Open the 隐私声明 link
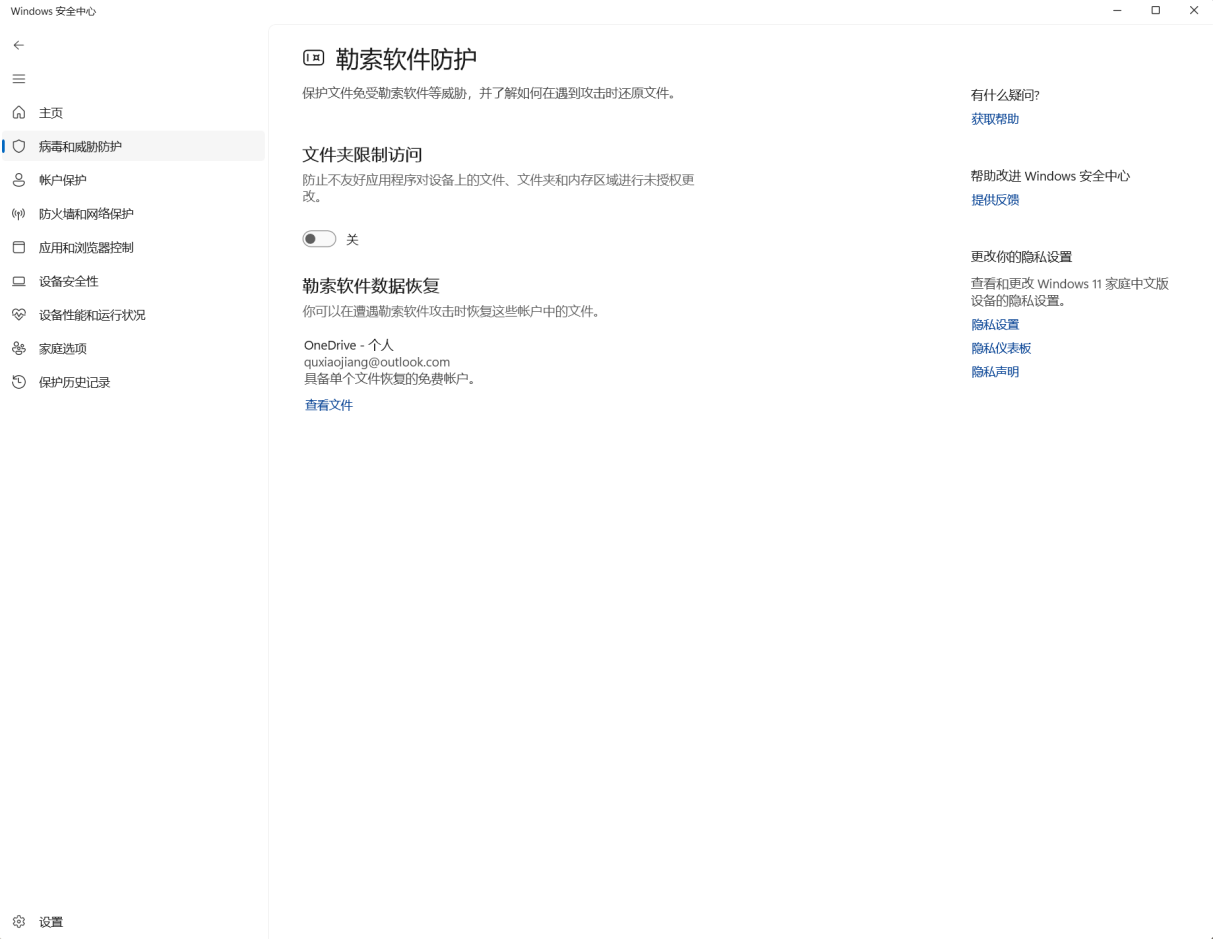This screenshot has width=1213, height=939. (995, 372)
